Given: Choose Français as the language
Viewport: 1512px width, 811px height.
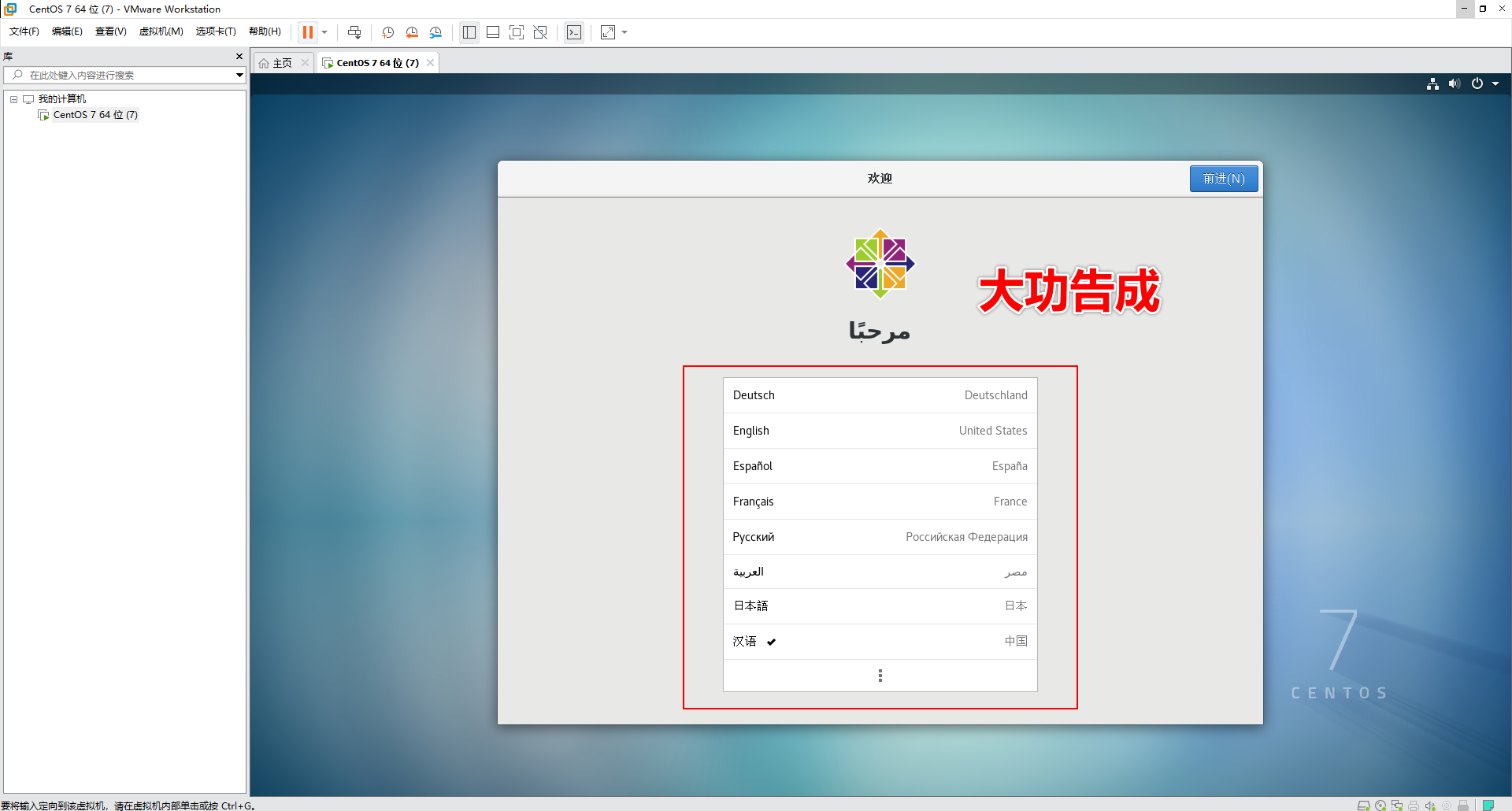Looking at the screenshot, I should tap(880, 502).
